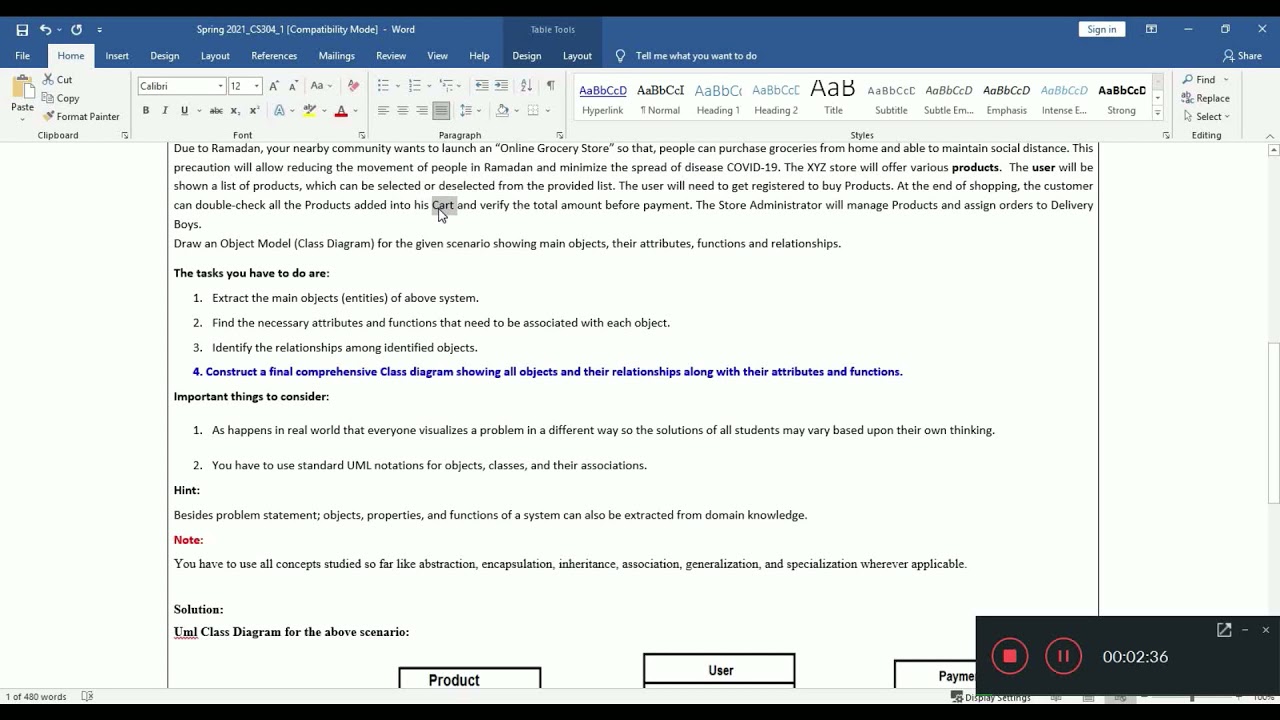Viewport: 1280px width, 720px height.
Task: Toggle show paragraph marks
Action: (x=550, y=86)
